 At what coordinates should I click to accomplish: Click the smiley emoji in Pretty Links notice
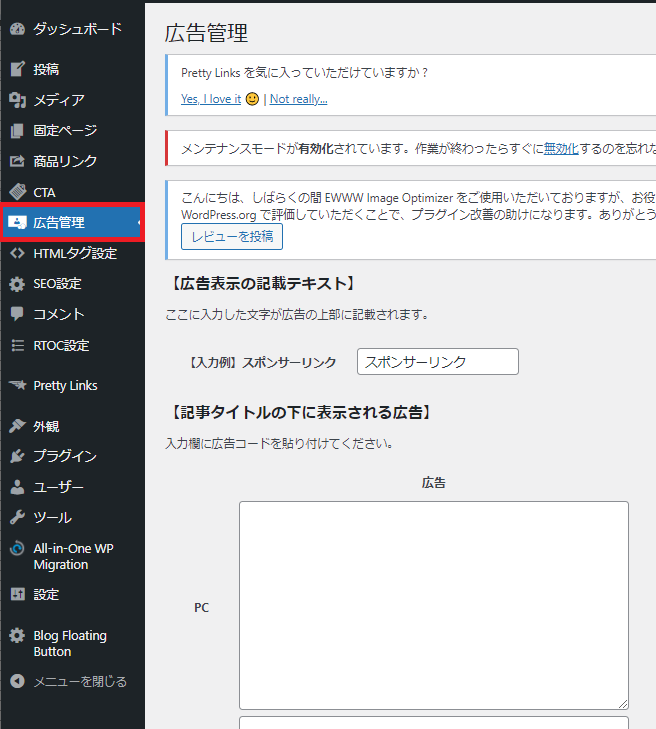click(x=252, y=99)
